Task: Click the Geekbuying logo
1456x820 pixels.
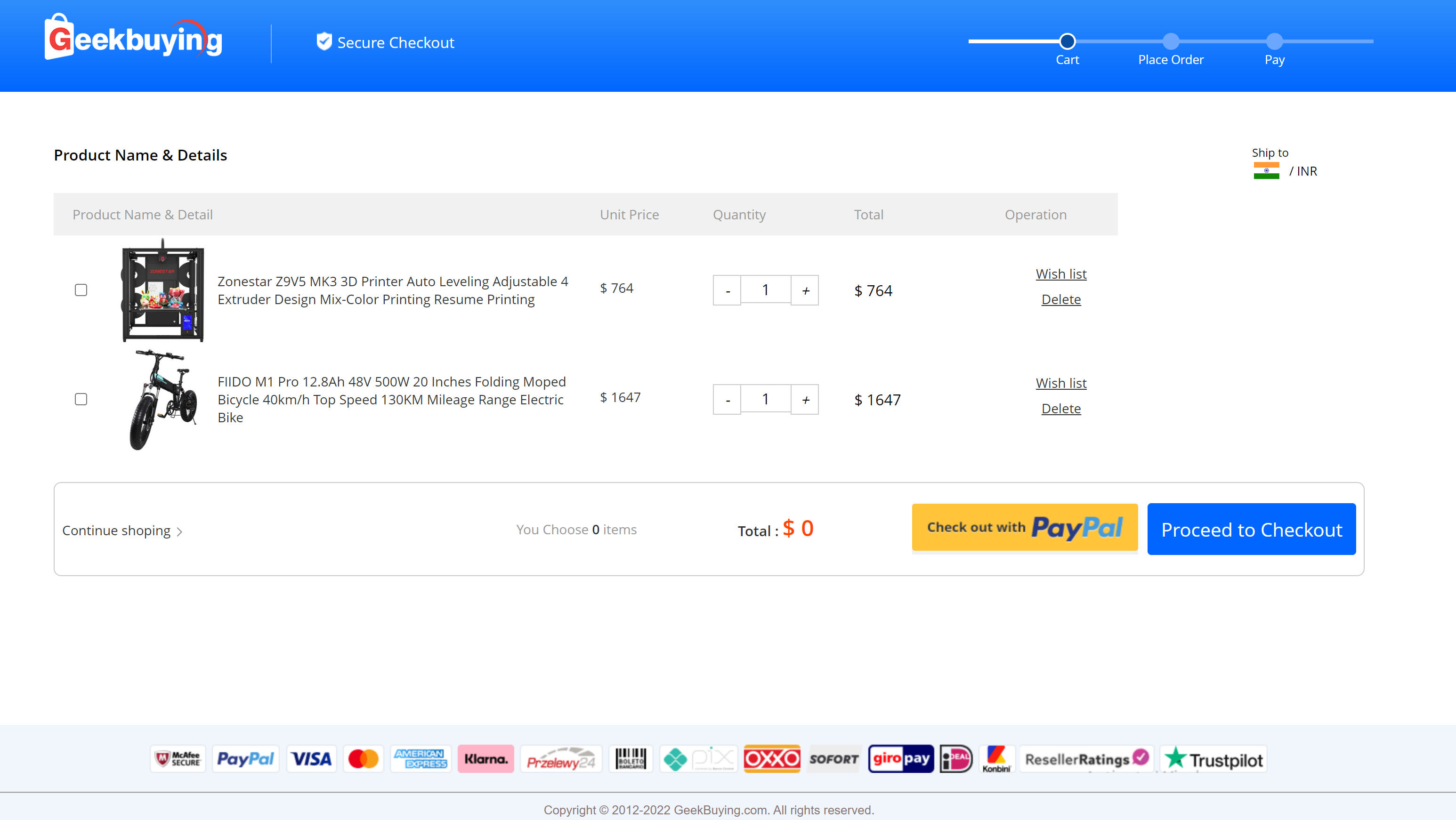Action: point(133,37)
